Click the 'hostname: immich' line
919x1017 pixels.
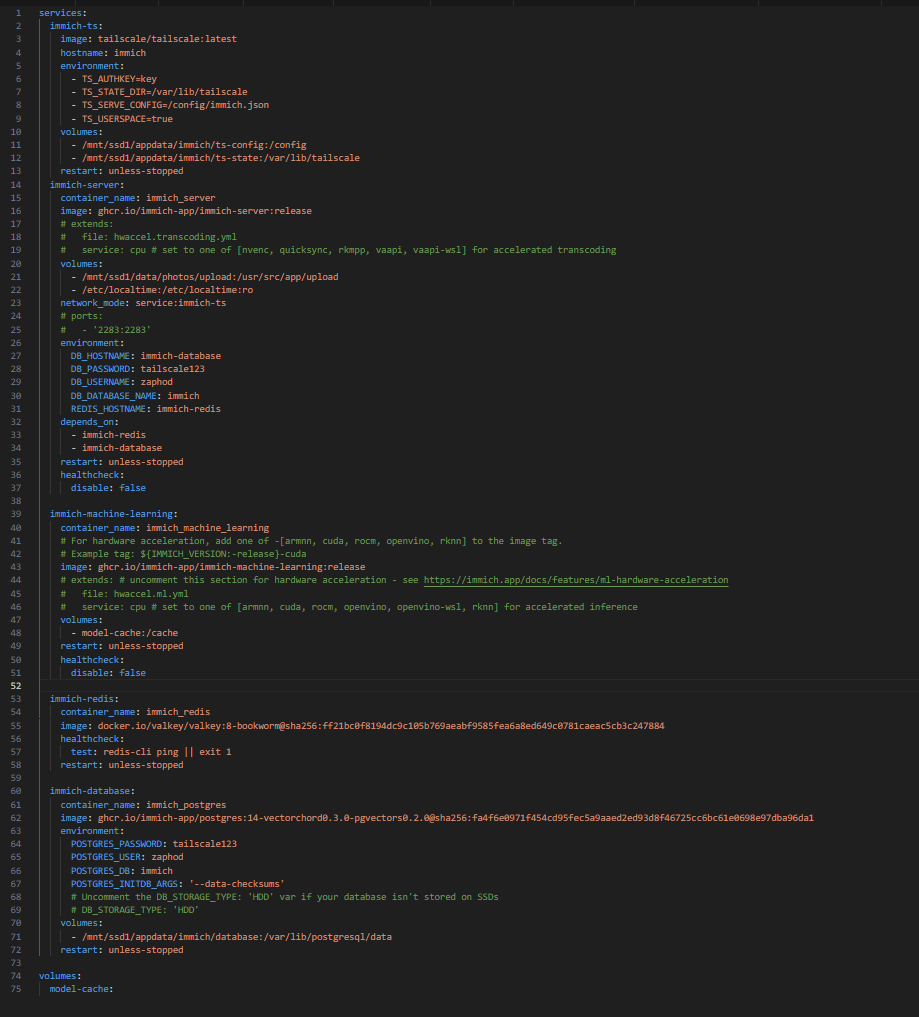click(x=103, y=53)
